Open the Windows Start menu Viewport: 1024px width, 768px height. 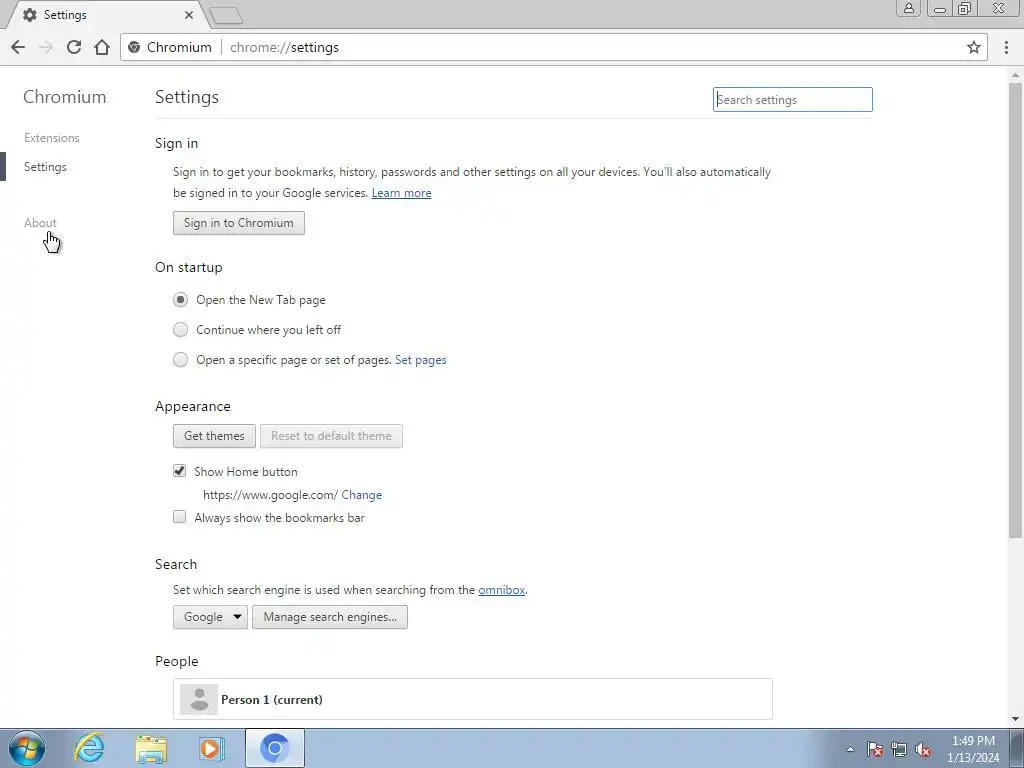(x=27, y=748)
